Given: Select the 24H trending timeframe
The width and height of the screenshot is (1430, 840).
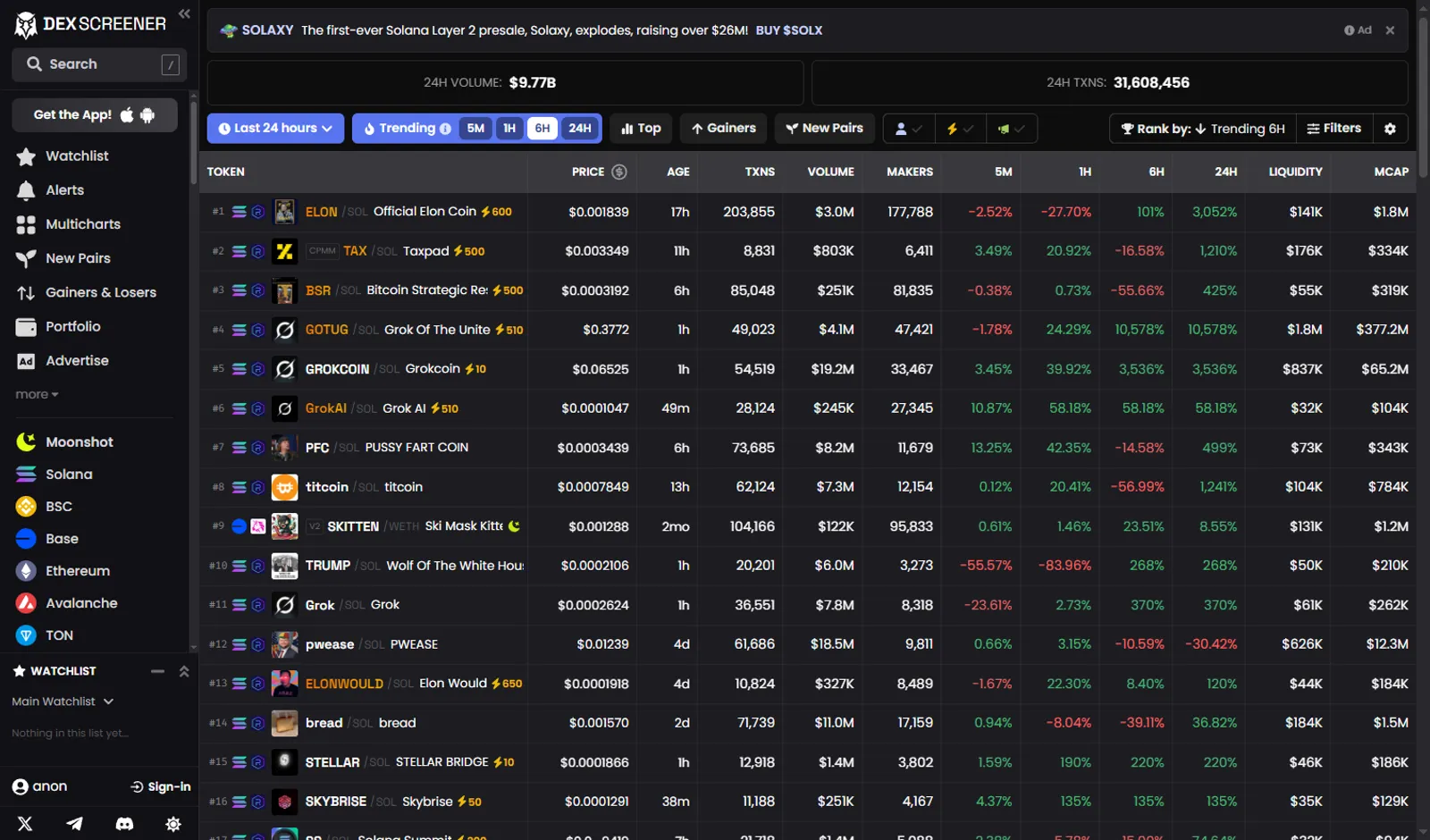Looking at the screenshot, I should (580, 129).
